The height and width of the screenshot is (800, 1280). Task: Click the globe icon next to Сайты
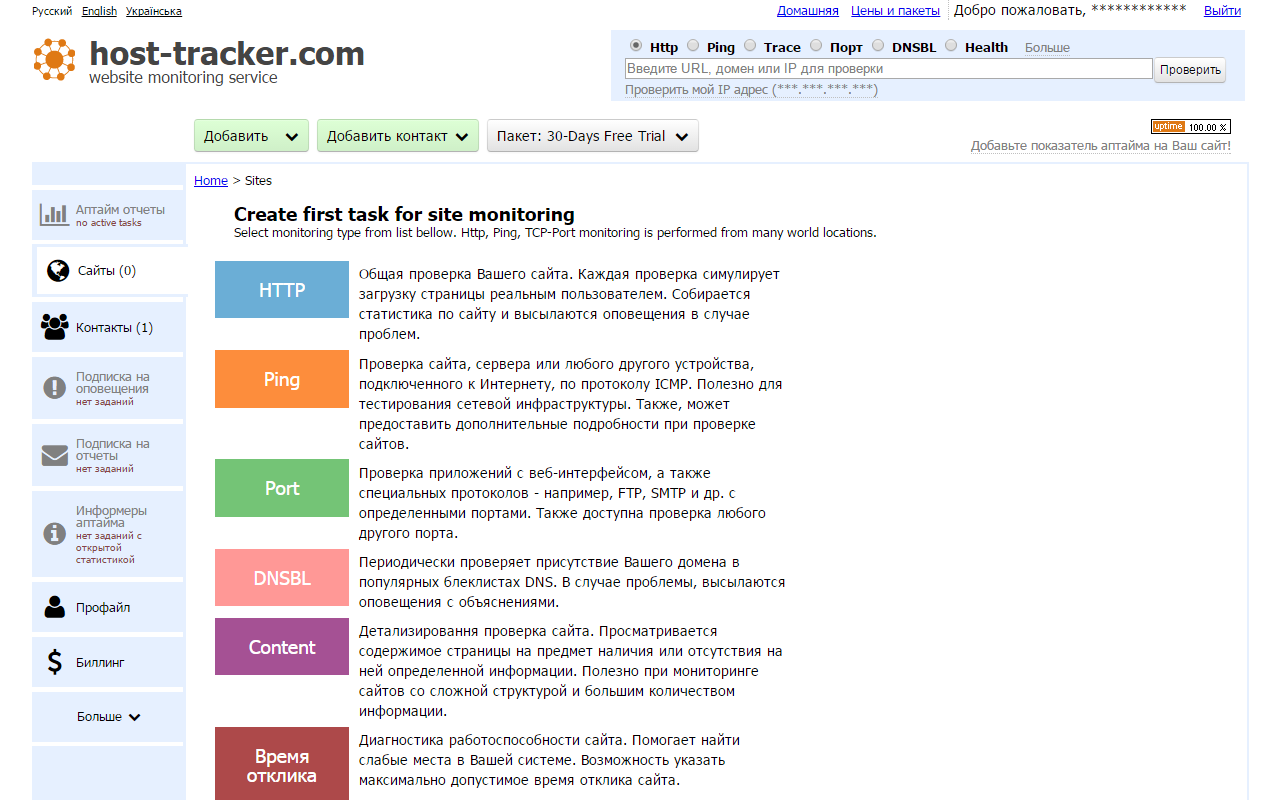(58, 270)
